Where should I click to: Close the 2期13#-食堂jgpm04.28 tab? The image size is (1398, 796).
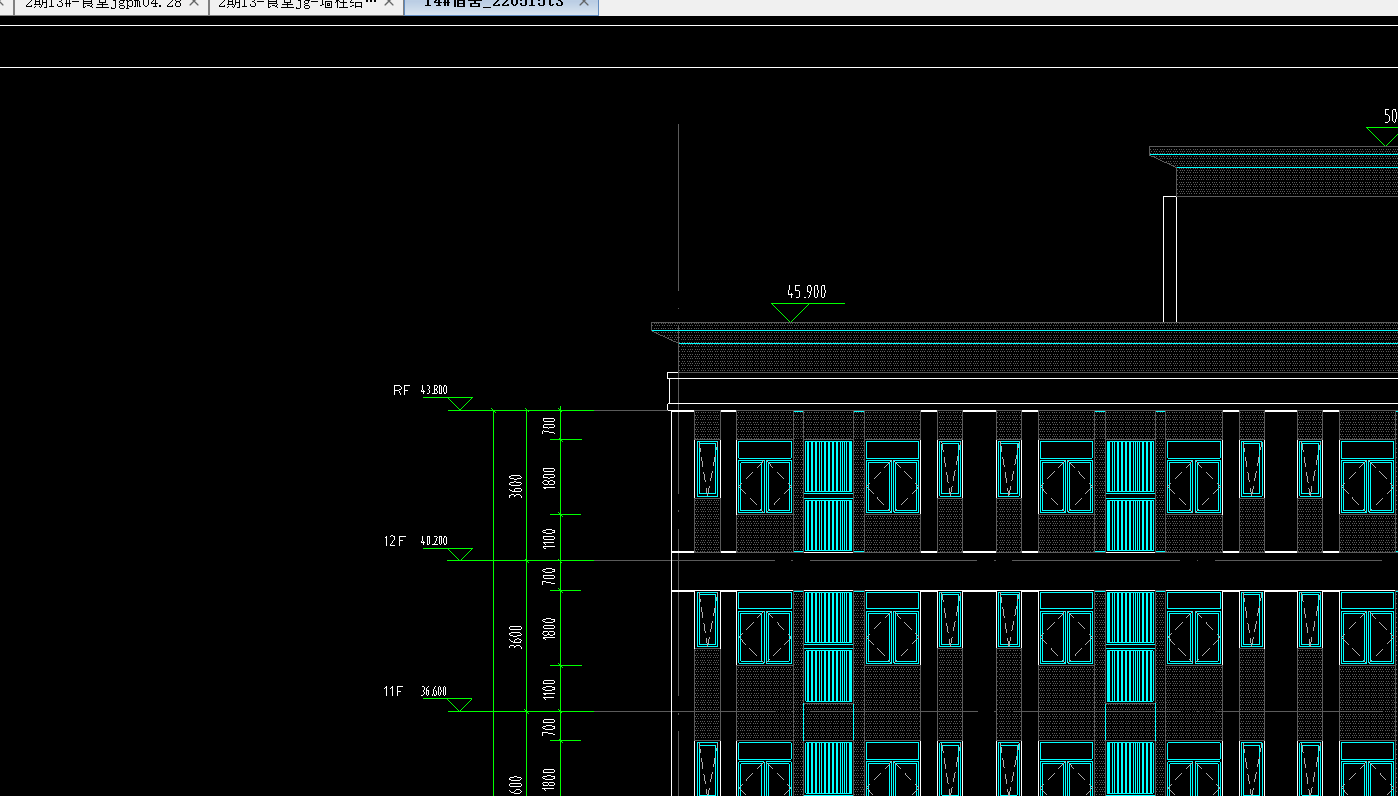point(194,4)
